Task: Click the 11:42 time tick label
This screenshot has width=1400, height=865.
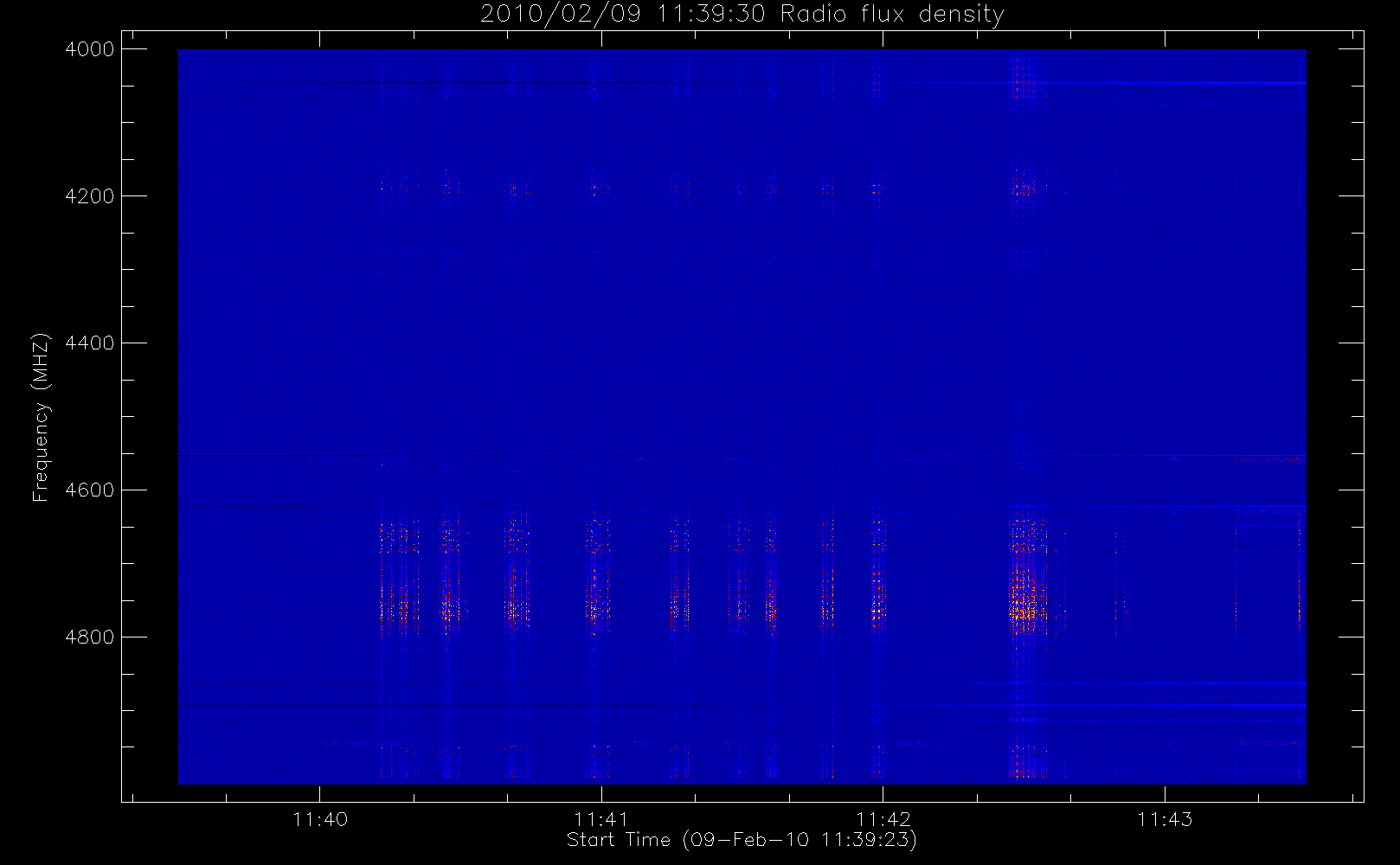Action: click(x=883, y=819)
